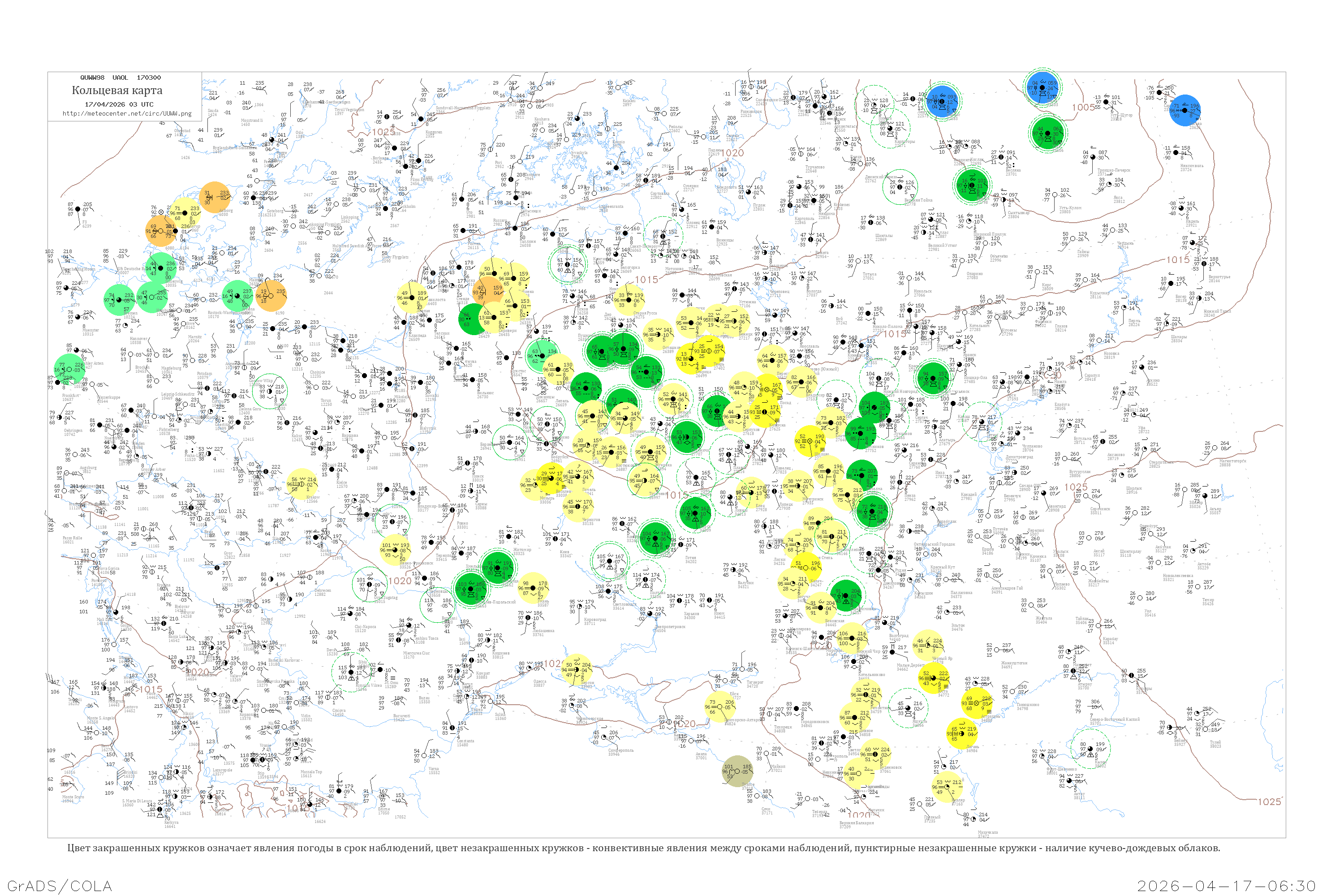Select the green-outlined circle at Верхняя Тойма
The width and height of the screenshot is (1344, 896).
coord(900,187)
